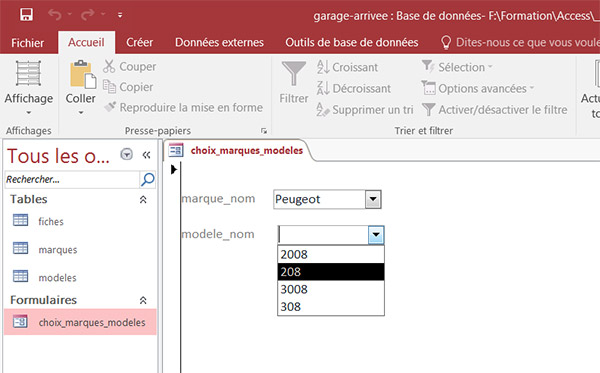Image resolution: width=600 pixels, height=373 pixels.
Task: Open the Outils de base de données tab
Action: pos(352,42)
